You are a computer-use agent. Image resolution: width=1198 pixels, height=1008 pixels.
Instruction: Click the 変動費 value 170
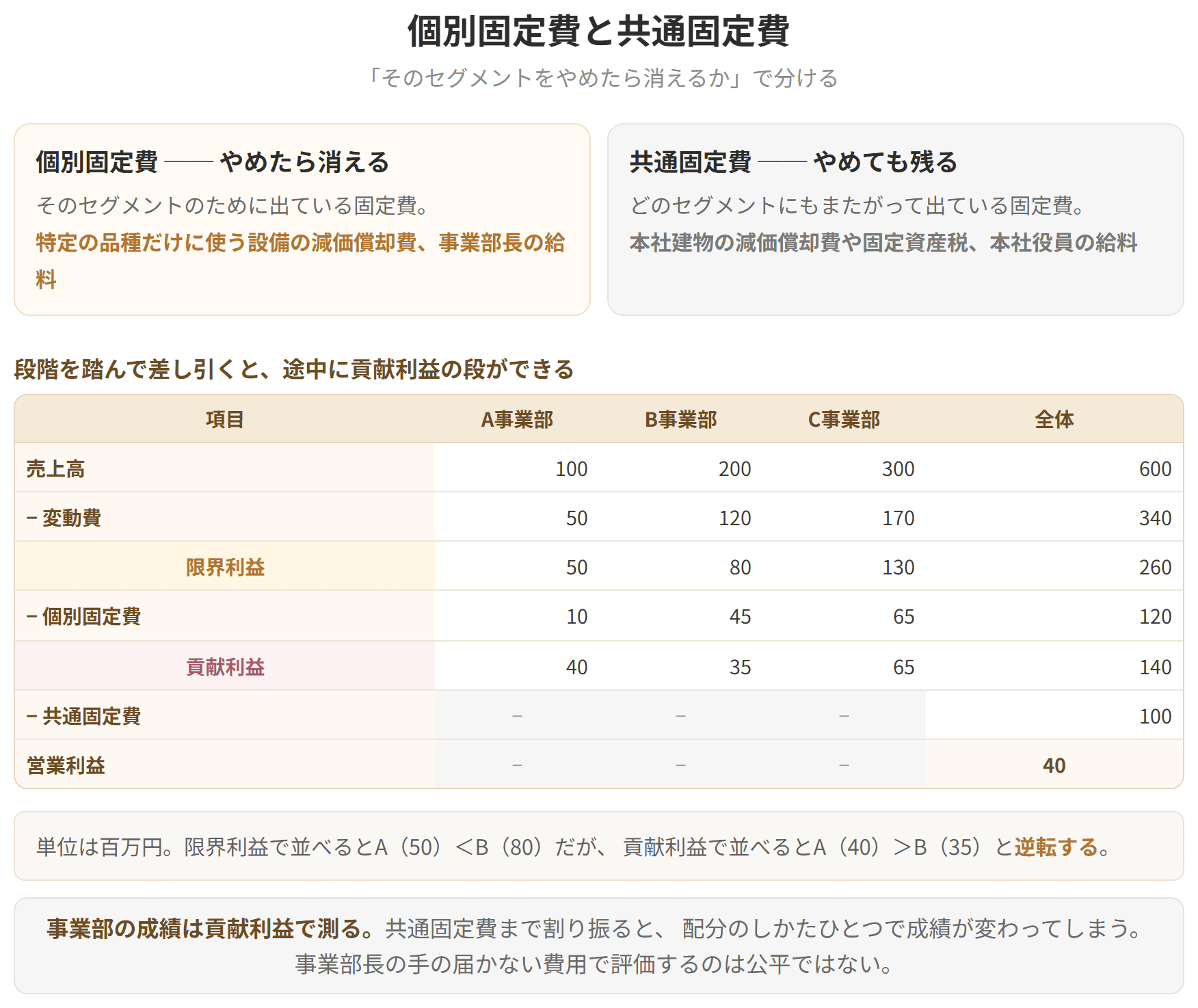tap(898, 518)
